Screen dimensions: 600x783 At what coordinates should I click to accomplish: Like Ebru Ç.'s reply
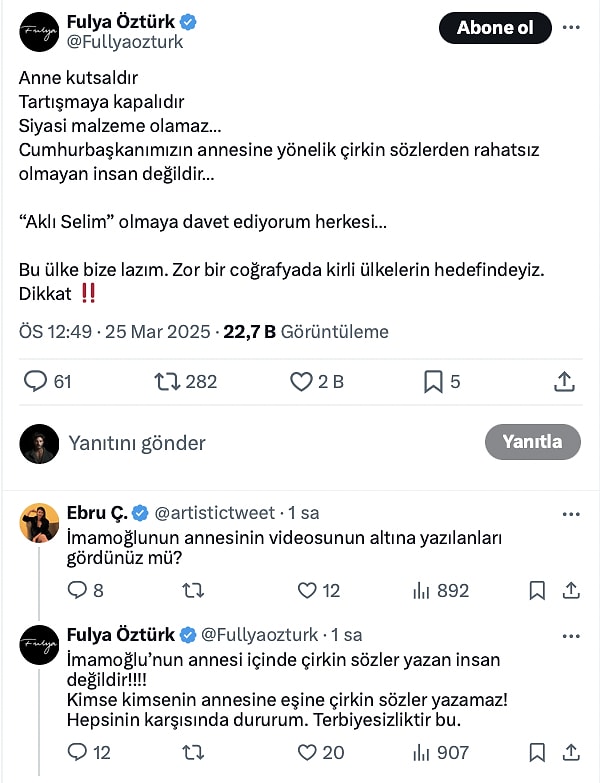pyautogui.click(x=308, y=590)
